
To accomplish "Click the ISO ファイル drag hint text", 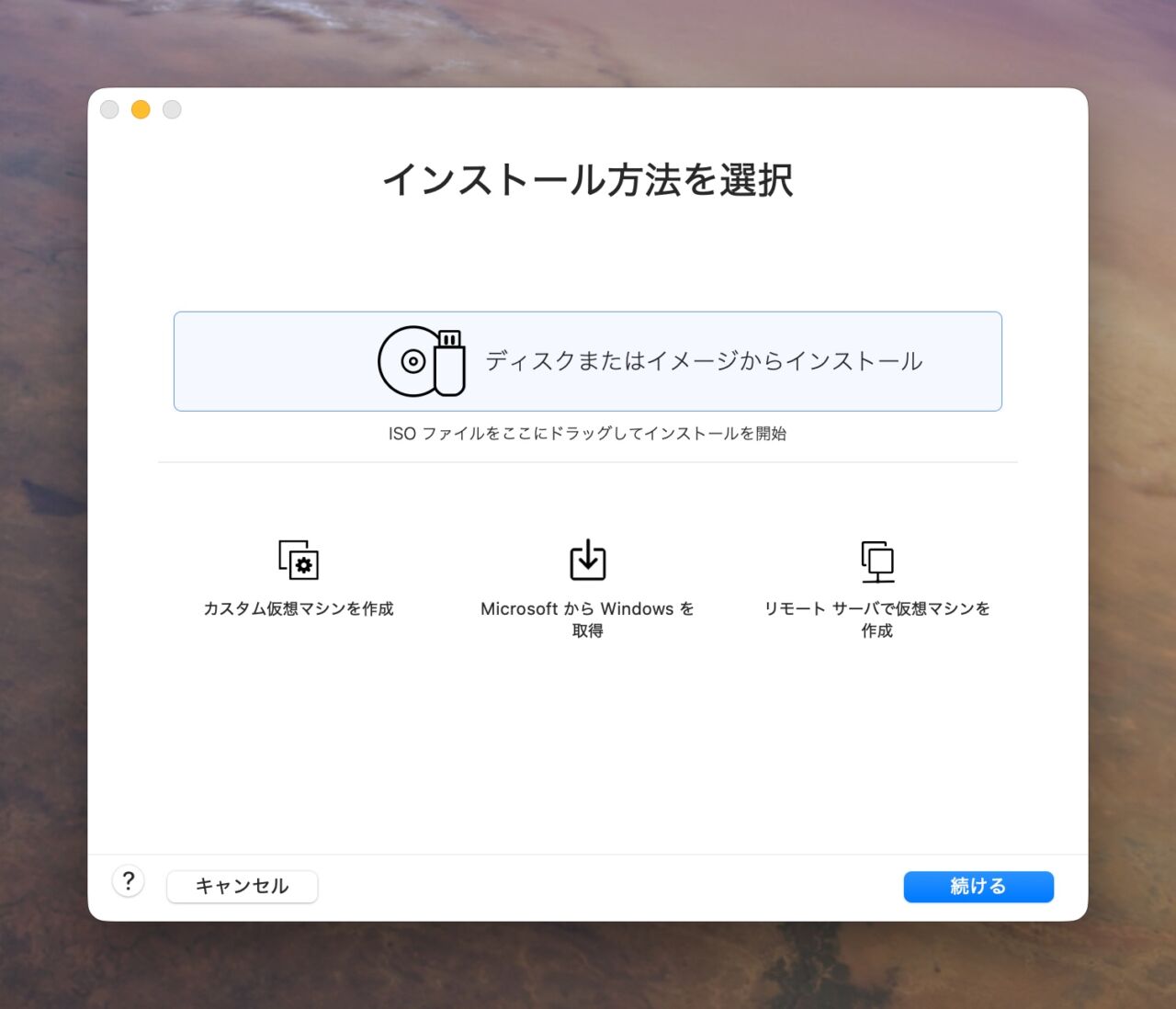I will click(x=587, y=434).
